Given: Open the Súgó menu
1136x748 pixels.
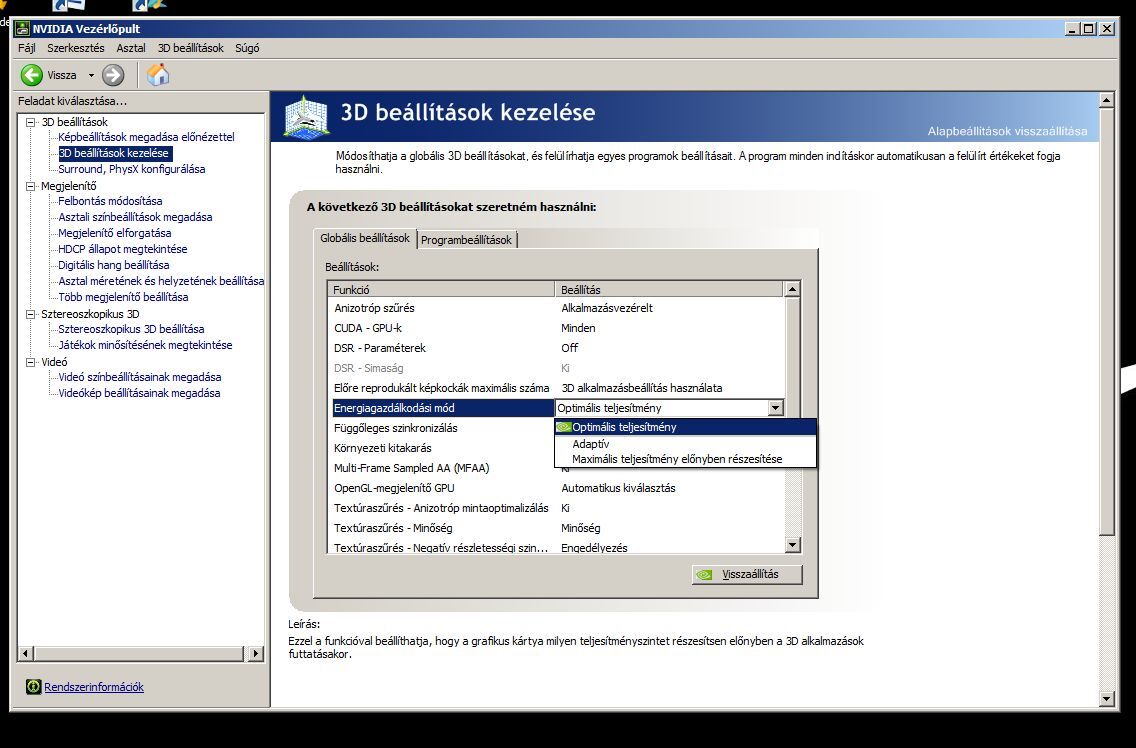Looking at the screenshot, I should pos(247,48).
